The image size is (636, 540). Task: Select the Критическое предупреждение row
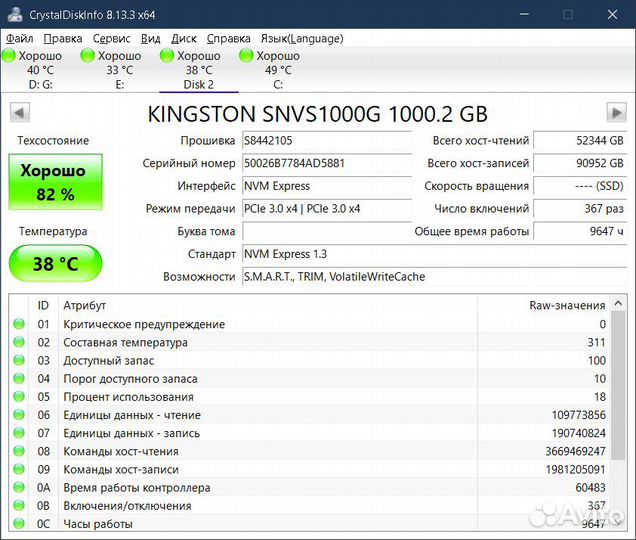309,324
